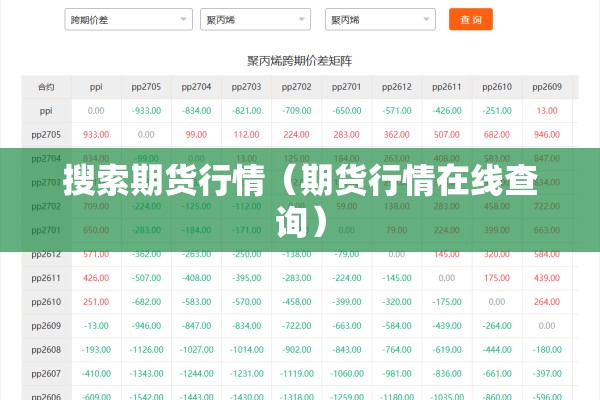This screenshot has height=400, width=600.
Task: Select the pp2611 row label
Action: [46, 278]
